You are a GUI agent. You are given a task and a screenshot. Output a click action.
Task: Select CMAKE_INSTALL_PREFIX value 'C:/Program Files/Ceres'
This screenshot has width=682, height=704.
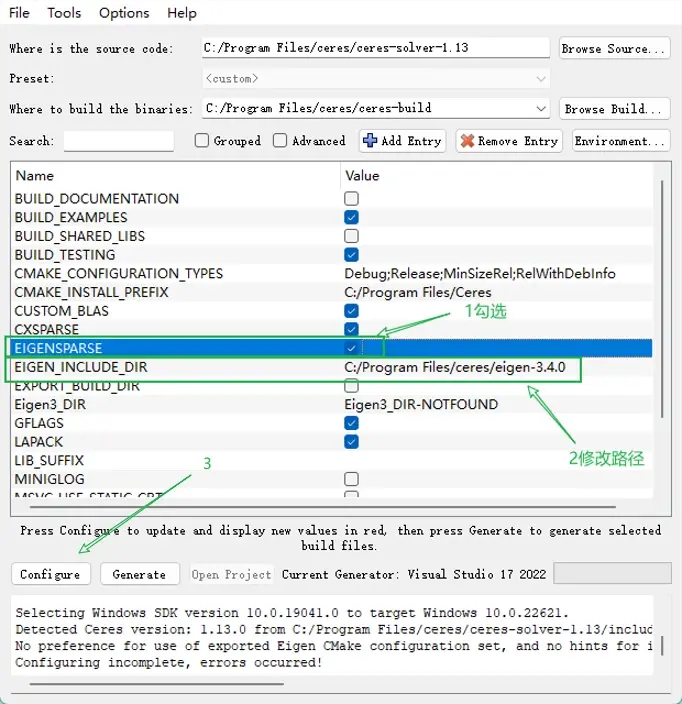[418, 292]
